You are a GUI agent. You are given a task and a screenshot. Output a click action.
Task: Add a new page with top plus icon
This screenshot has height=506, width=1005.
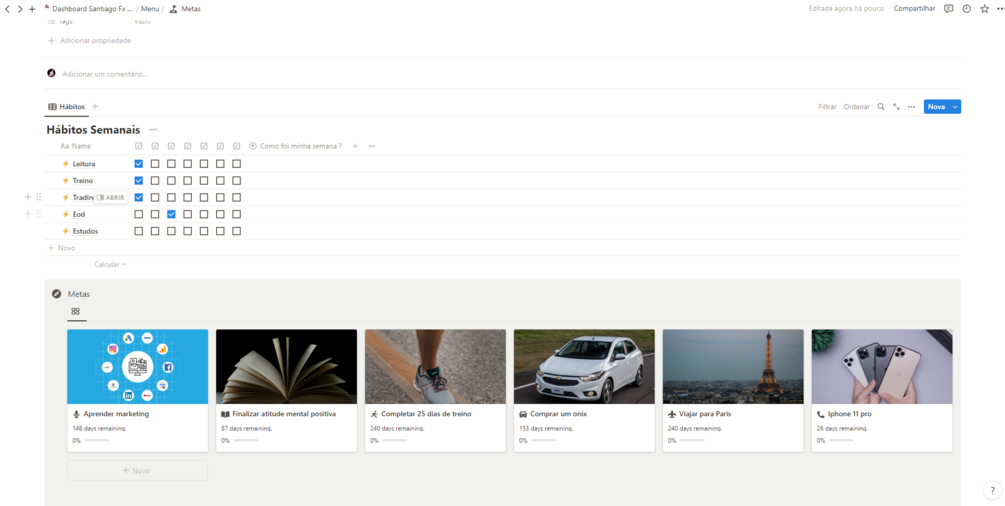tap(32, 9)
